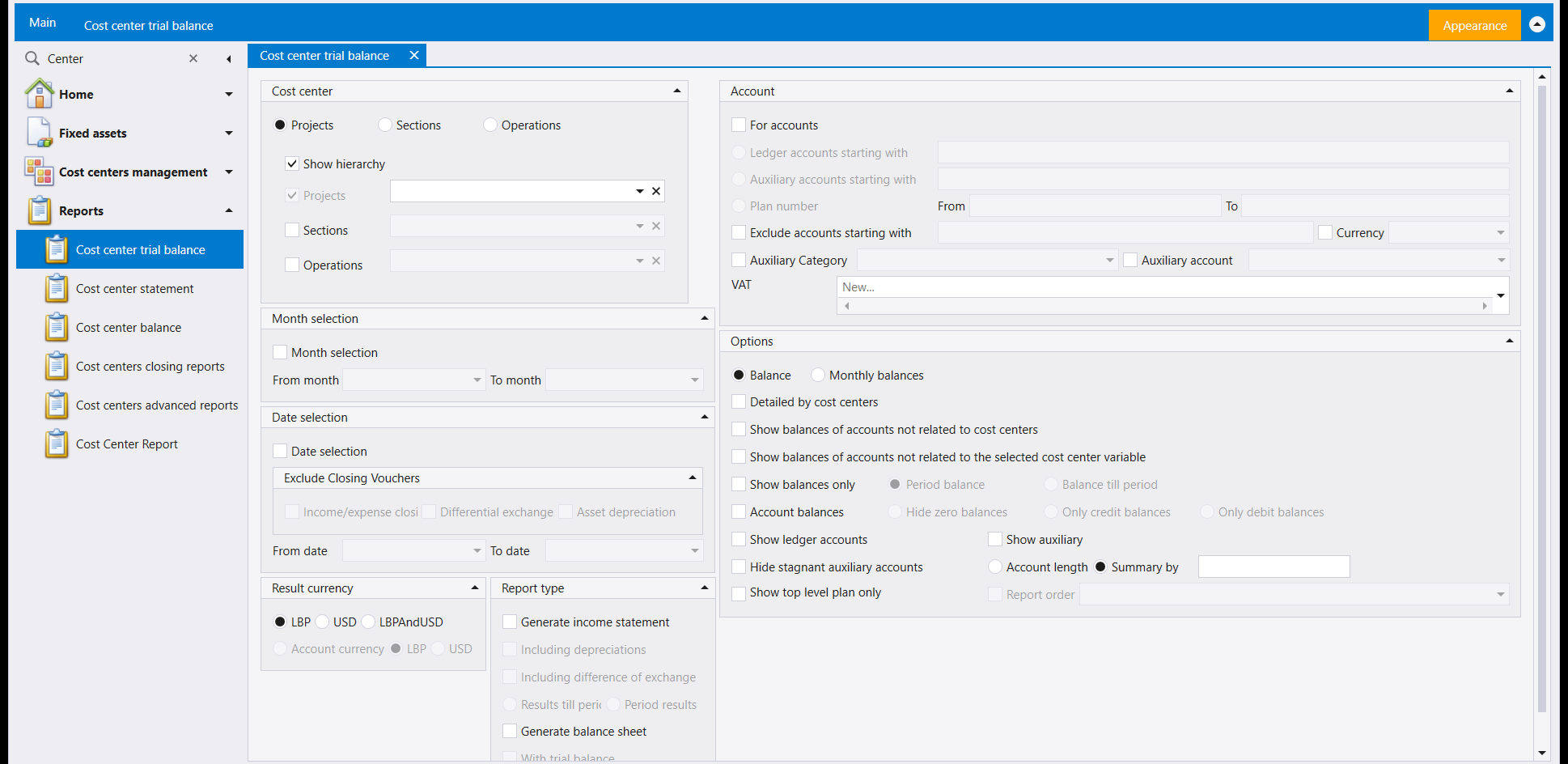Select USD result currency
Image resolution: width=1568 pixels, height=764 pixels.
[322, 622]
